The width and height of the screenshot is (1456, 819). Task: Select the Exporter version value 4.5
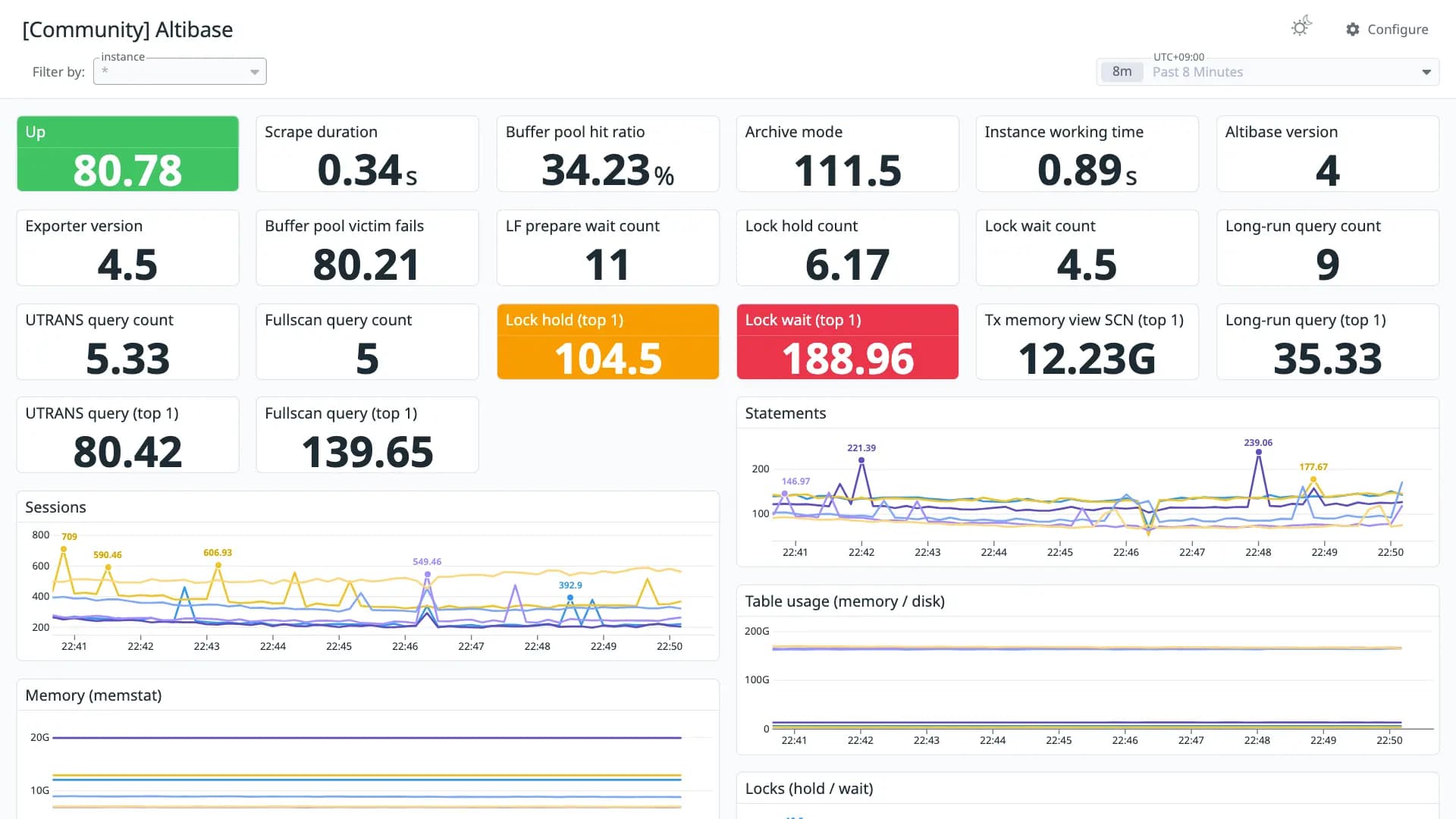pyautogui.click(x=127, y=265)
